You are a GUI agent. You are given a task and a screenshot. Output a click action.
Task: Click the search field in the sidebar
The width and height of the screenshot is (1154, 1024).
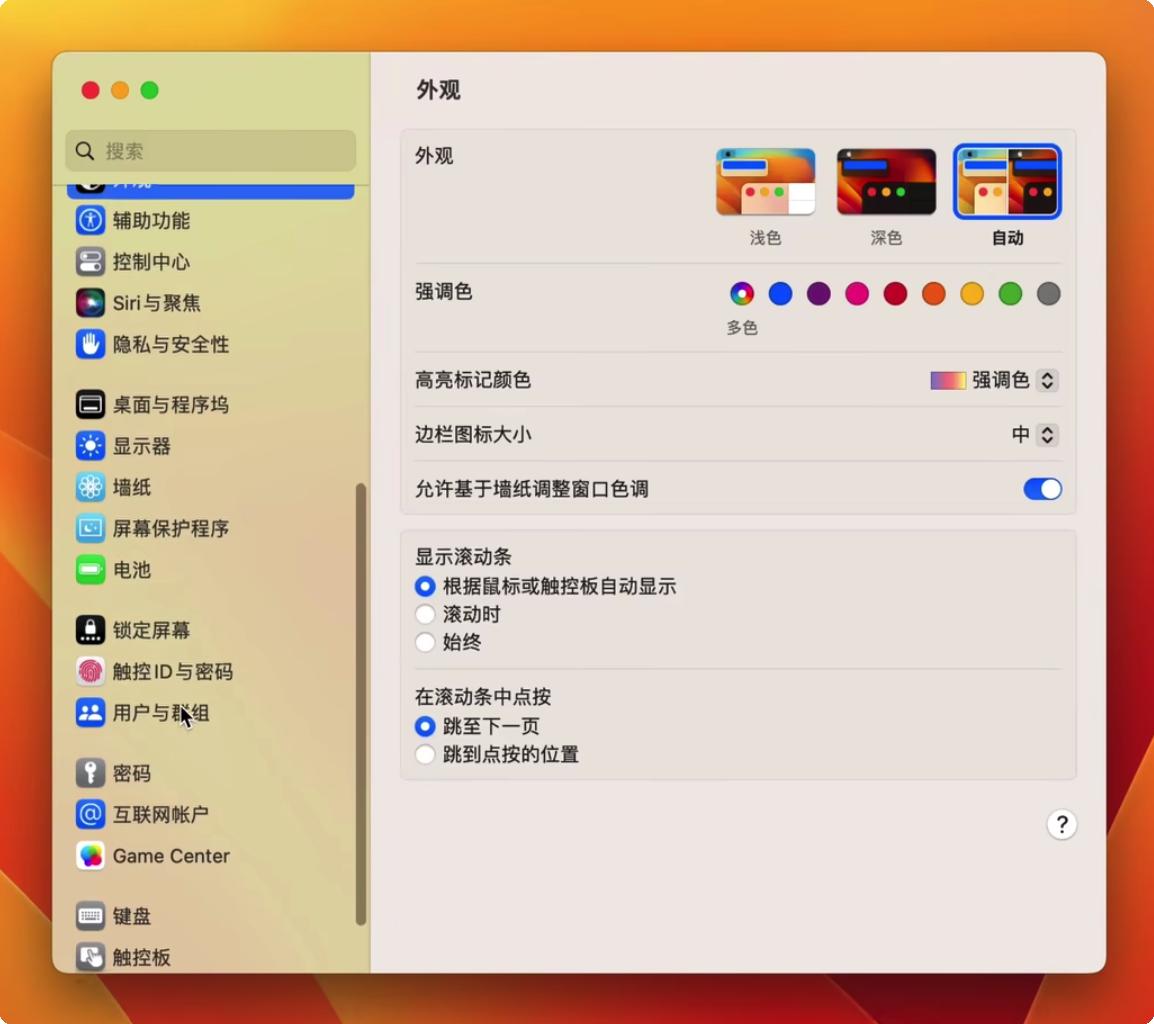click(x=210, y=151)
